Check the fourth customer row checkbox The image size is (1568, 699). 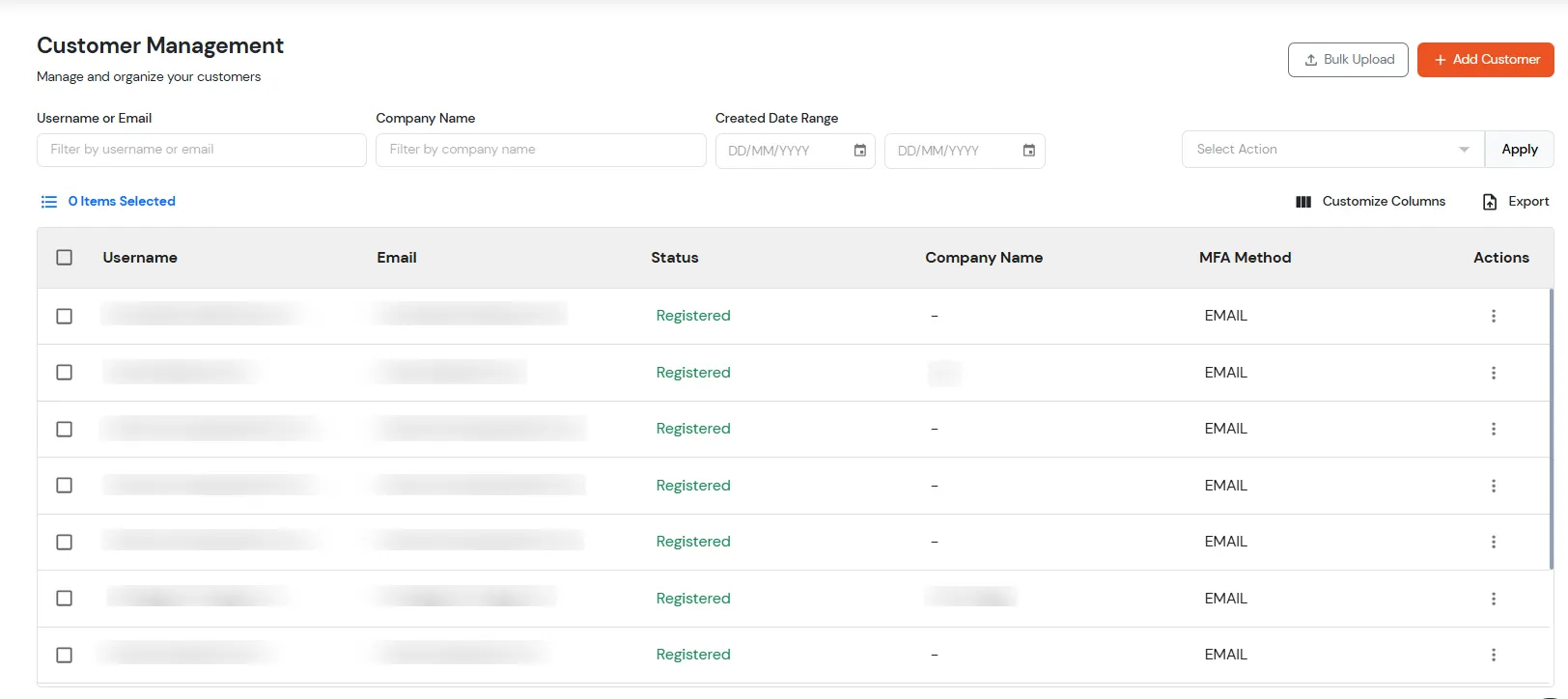tap(65, 486)
